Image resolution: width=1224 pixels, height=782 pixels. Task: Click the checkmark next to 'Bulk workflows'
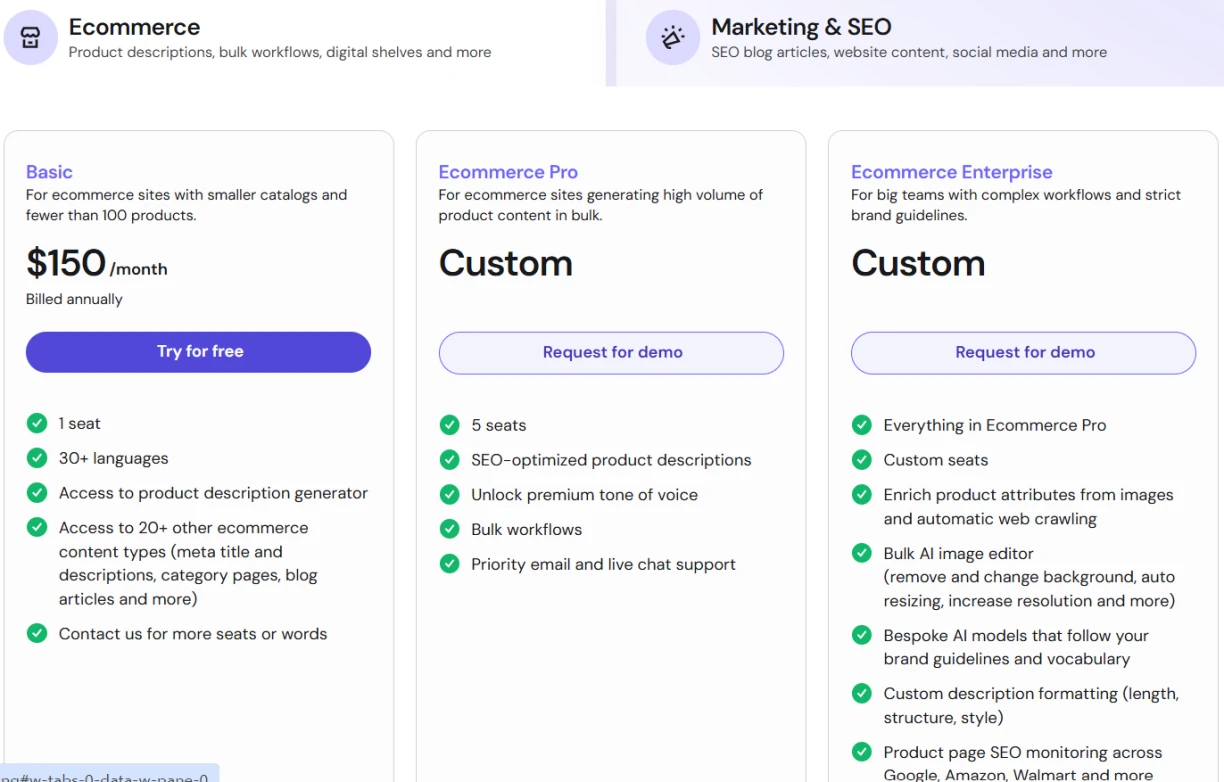[450, 529]
